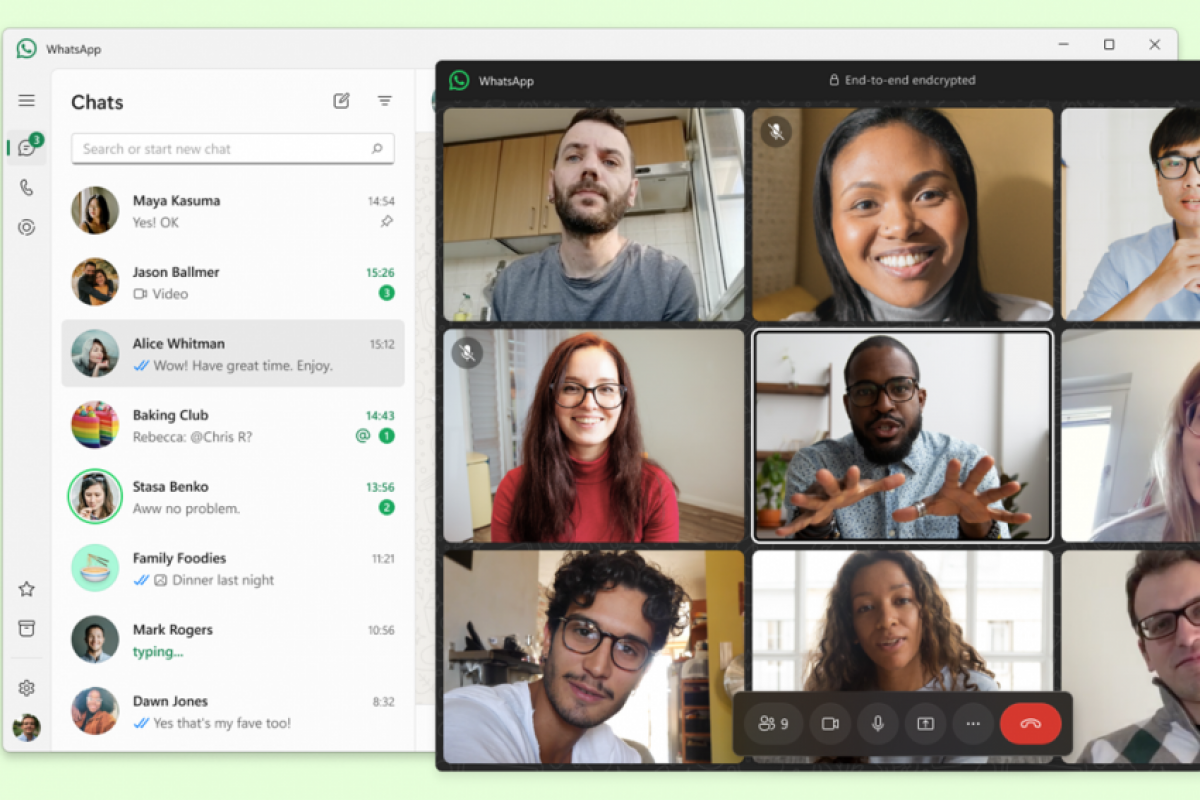Share your screen in the call

point(925,723)
